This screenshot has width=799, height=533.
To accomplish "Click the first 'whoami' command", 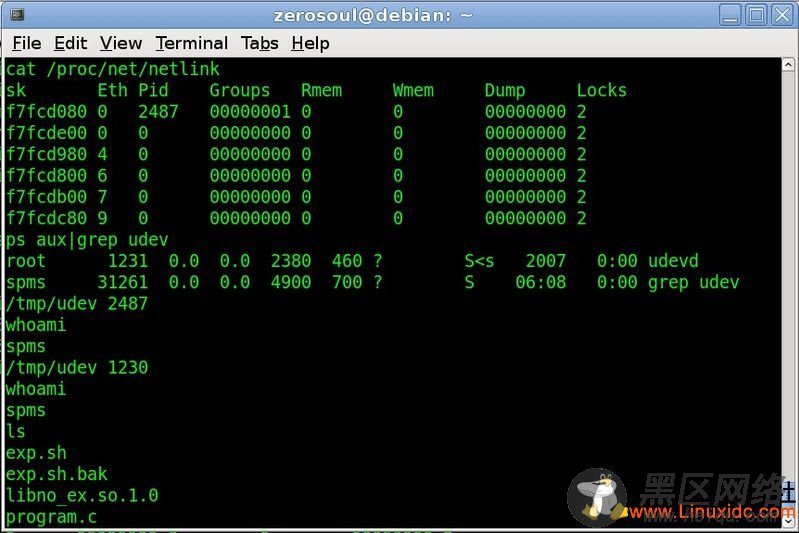I will coord(36,325).
